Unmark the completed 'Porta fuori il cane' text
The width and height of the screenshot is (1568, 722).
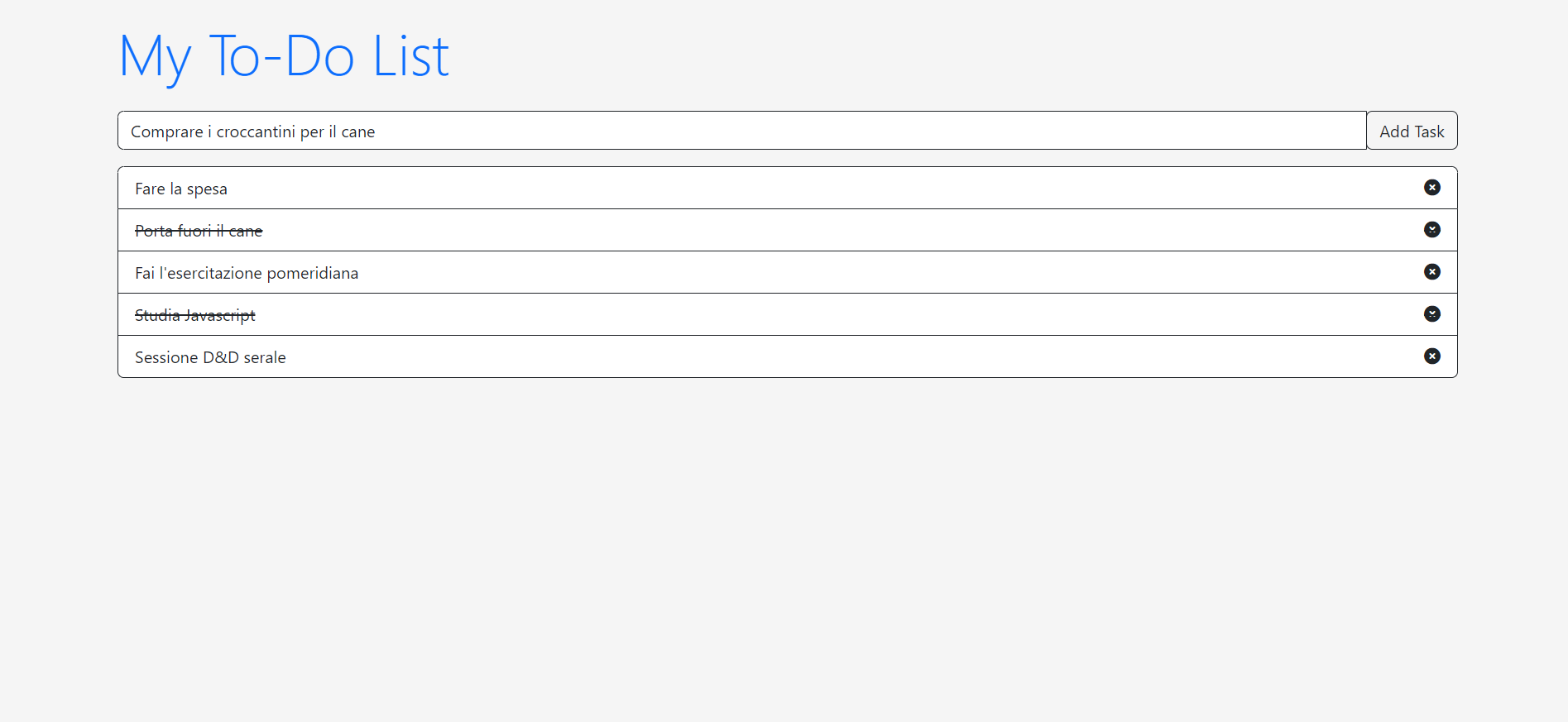[x=199, y=231]
